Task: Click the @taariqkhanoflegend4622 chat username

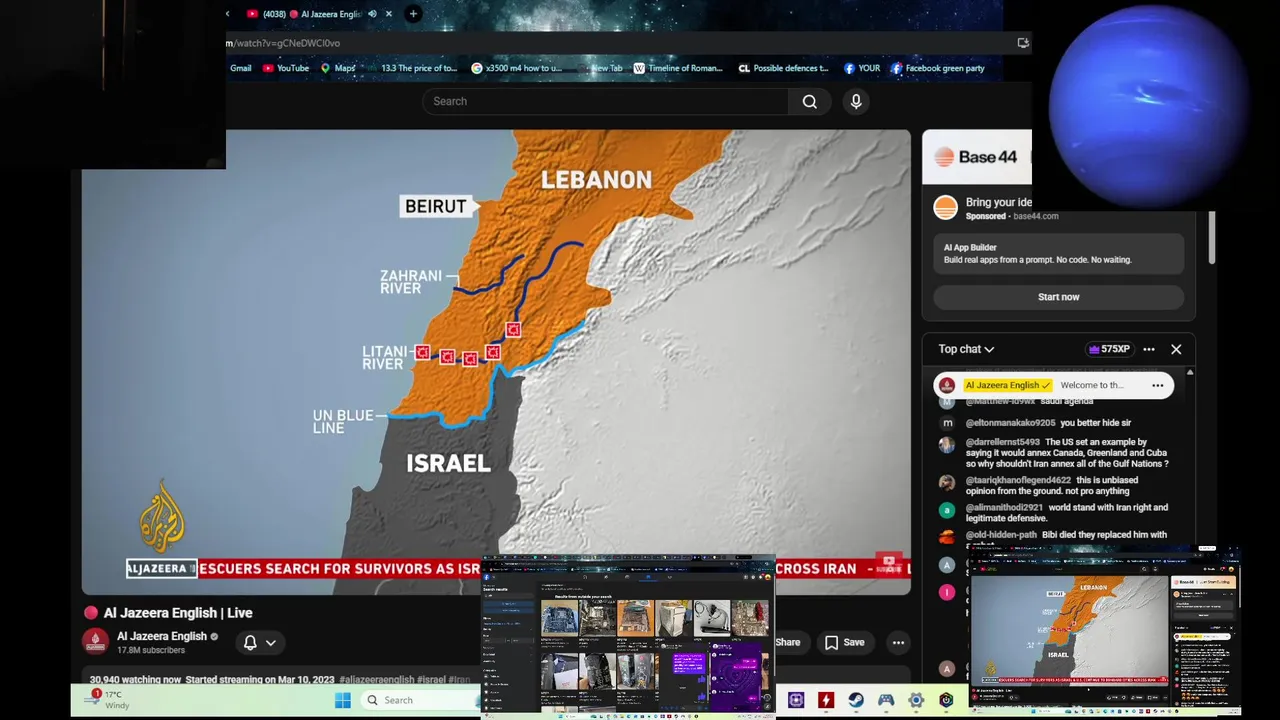Action: tap(1018, 481)
